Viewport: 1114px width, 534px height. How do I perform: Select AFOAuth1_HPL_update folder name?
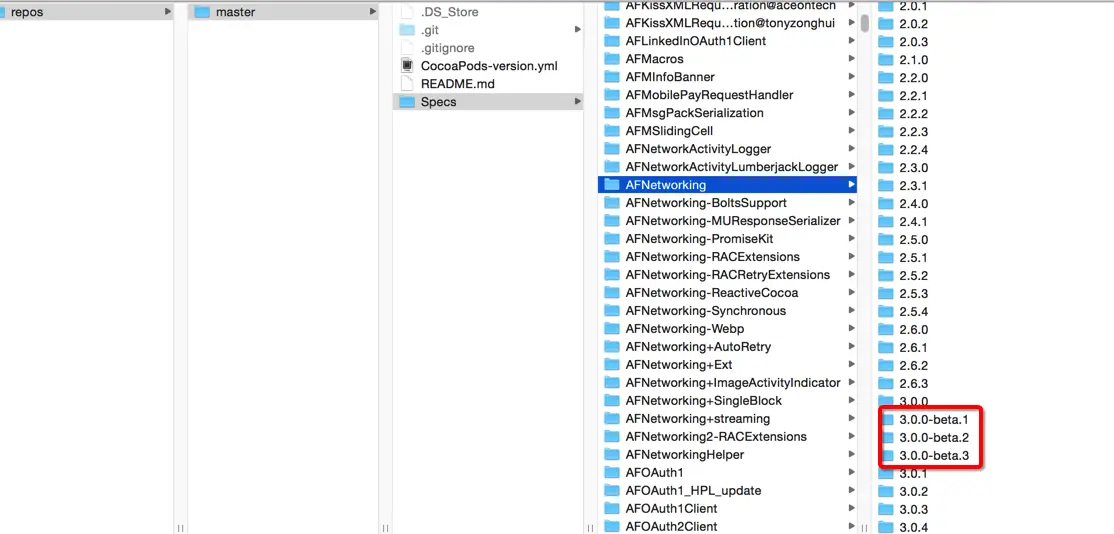(x=693, y=491)
